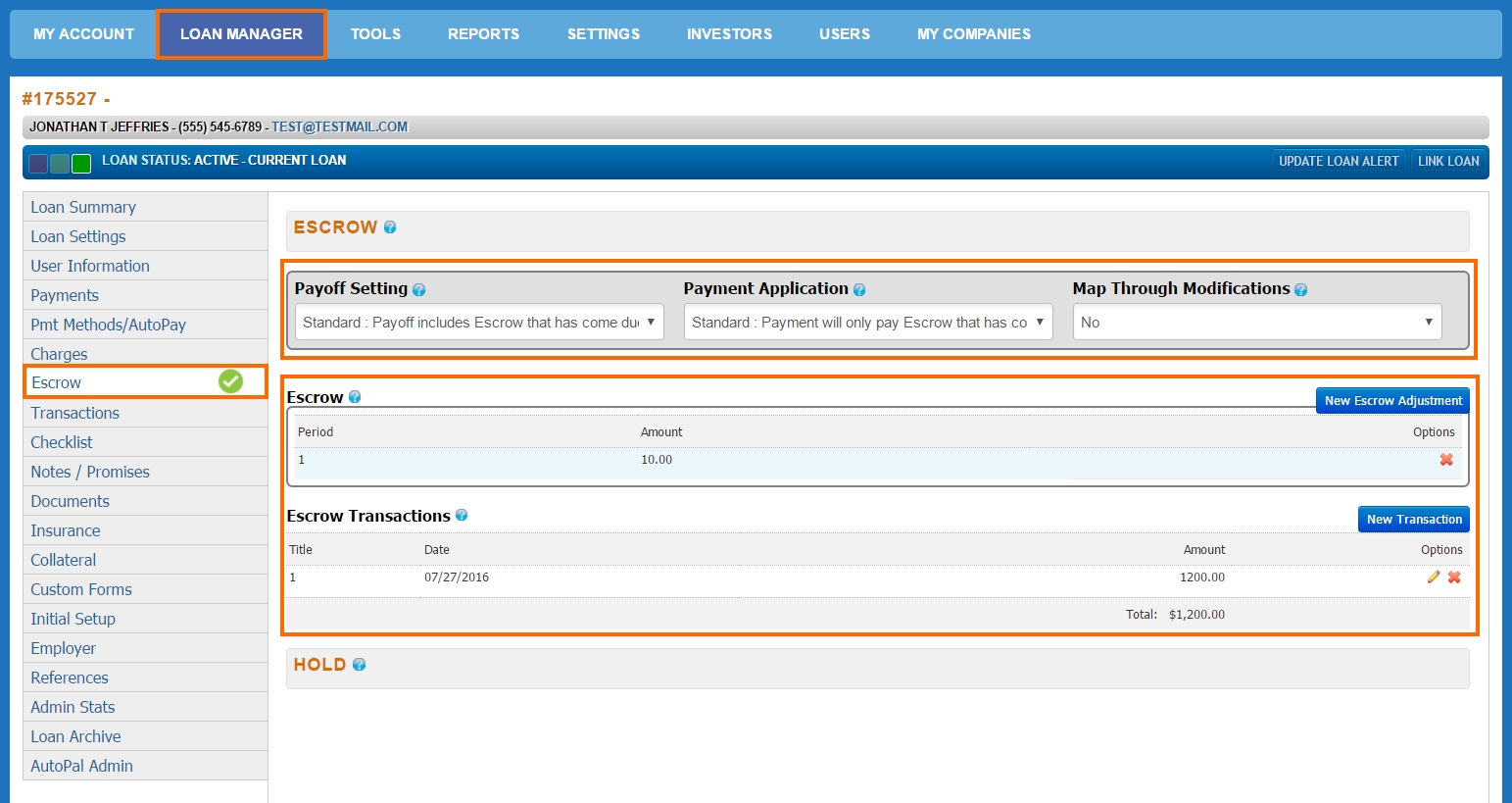Viewport: 1512px width, 803px height.
Task: Click the $1,200.00 total value
Action: [1196, 615]
